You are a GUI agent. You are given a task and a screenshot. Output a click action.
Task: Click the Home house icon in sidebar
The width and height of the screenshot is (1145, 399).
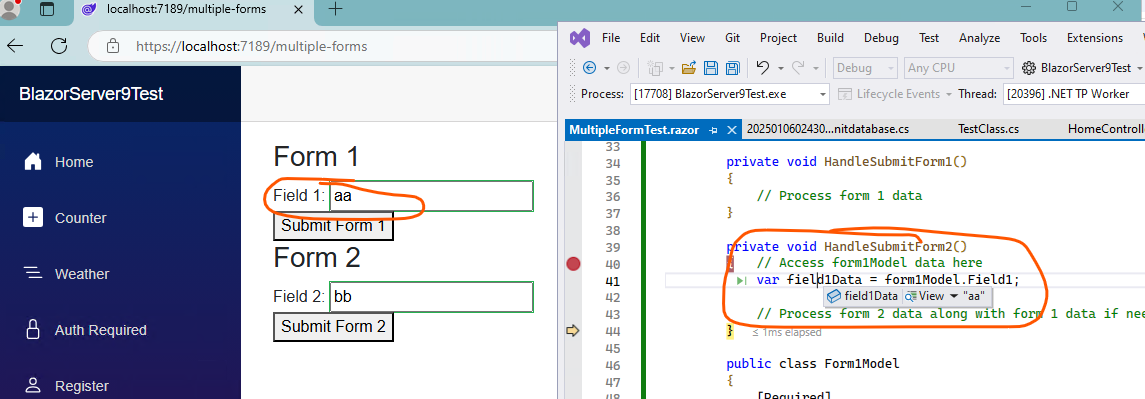pos(33,162)
